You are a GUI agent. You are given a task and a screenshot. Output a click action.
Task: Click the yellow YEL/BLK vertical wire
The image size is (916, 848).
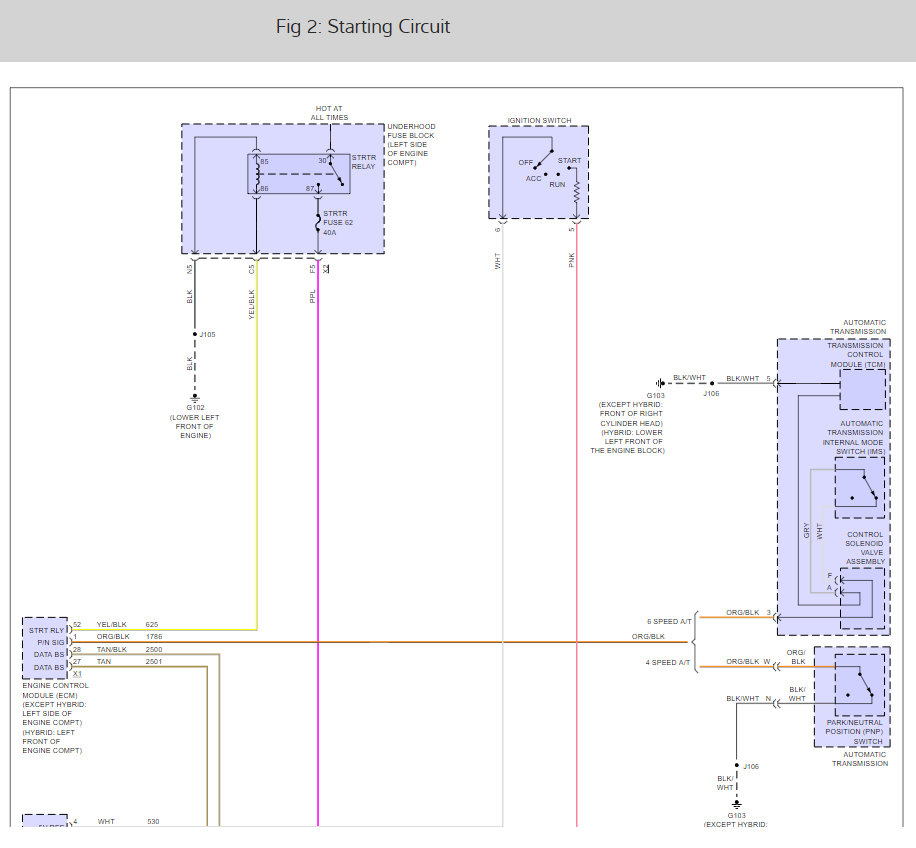257,450
